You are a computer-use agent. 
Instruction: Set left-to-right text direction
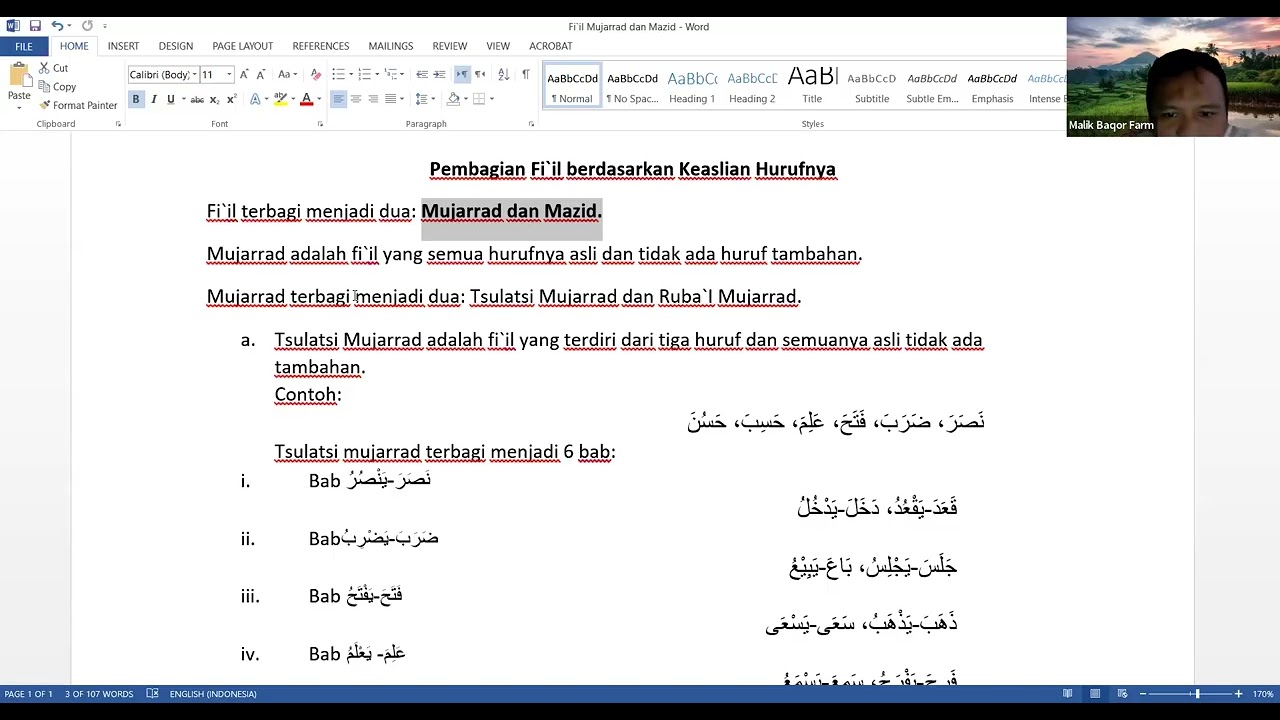tap(462, 74)
